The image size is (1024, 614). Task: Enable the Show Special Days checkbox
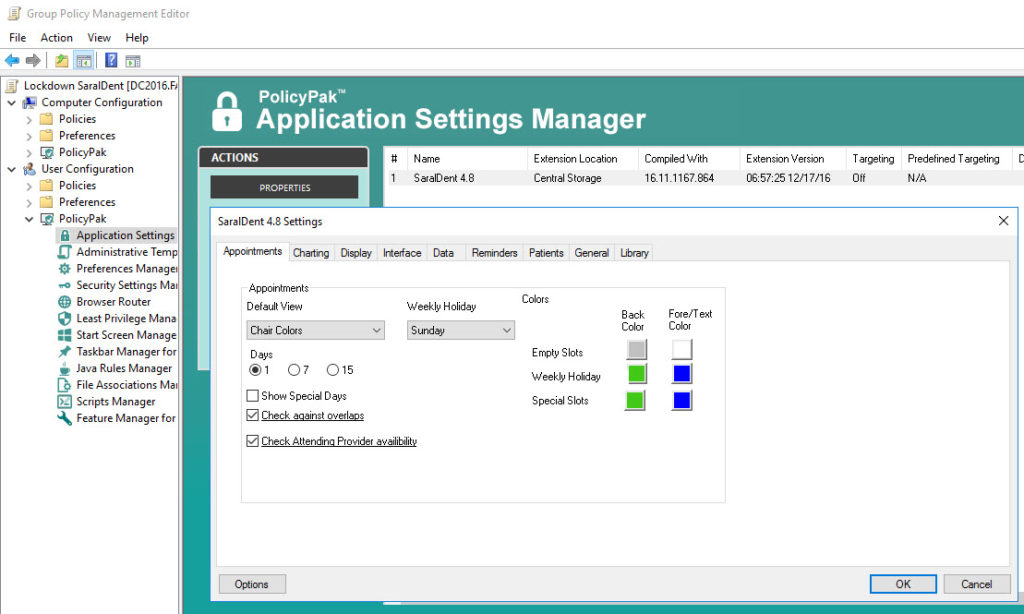coord(253,396)
